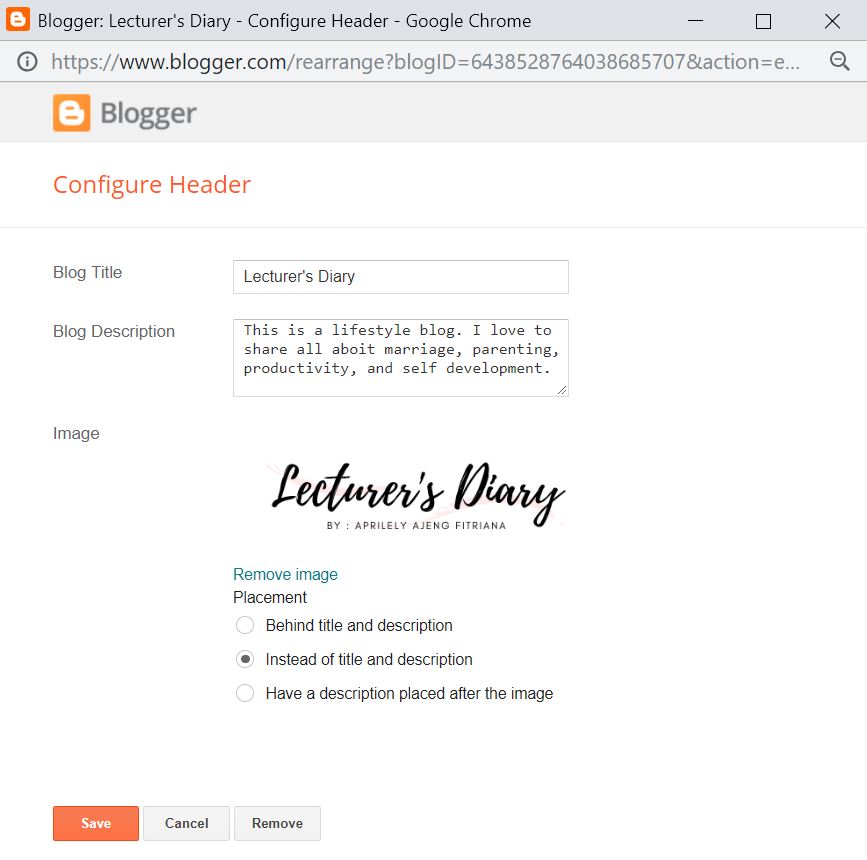This screenshot has height=860, width=867.
Task: Click the Blogger favicon in title bar
Action: point(18,20)
